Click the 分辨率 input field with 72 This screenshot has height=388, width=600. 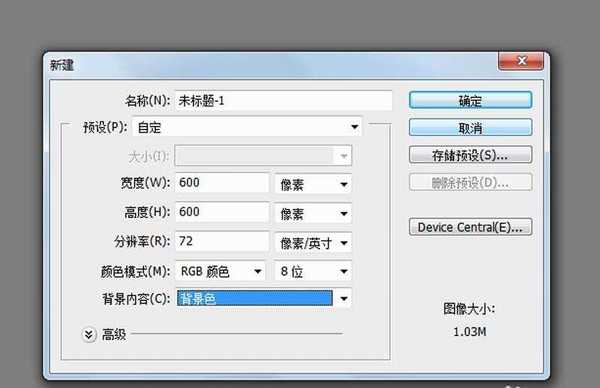point(222,241)
